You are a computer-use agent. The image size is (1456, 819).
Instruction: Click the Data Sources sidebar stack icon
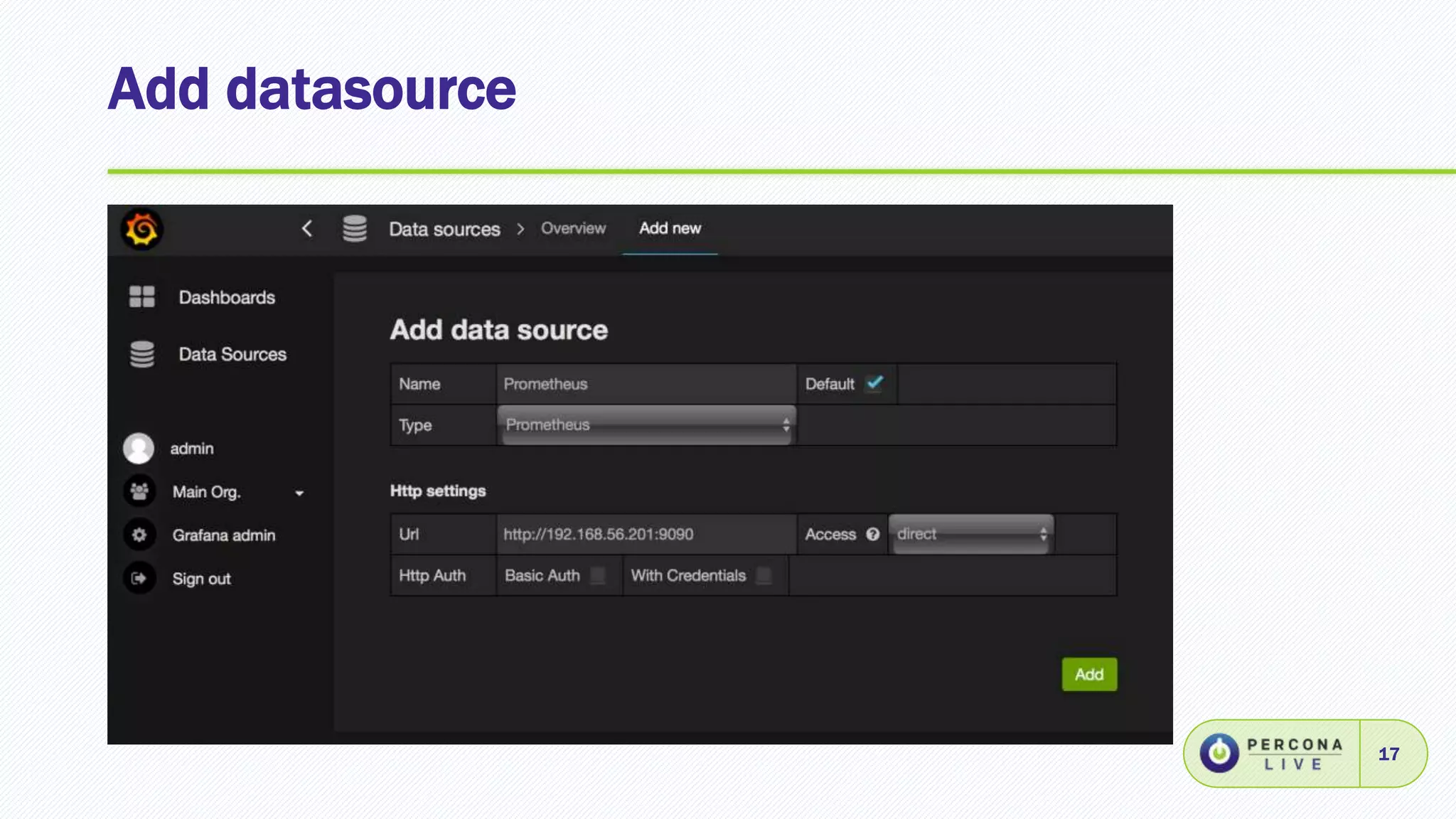coord(142,354)
